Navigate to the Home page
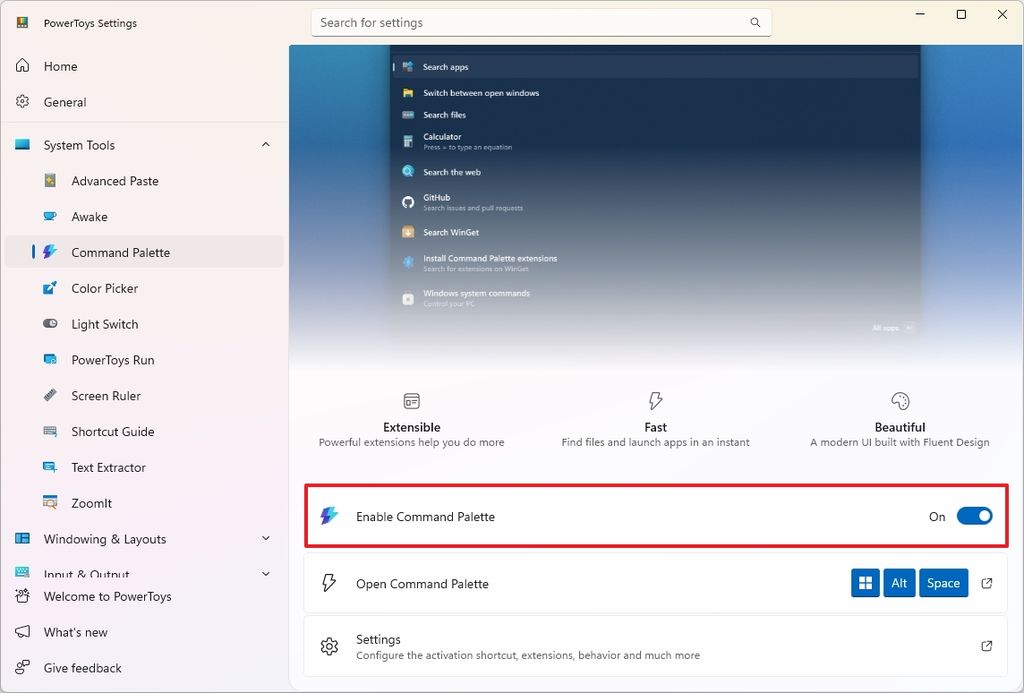This screenshot has width=1024, height=693. pos(62,66)
